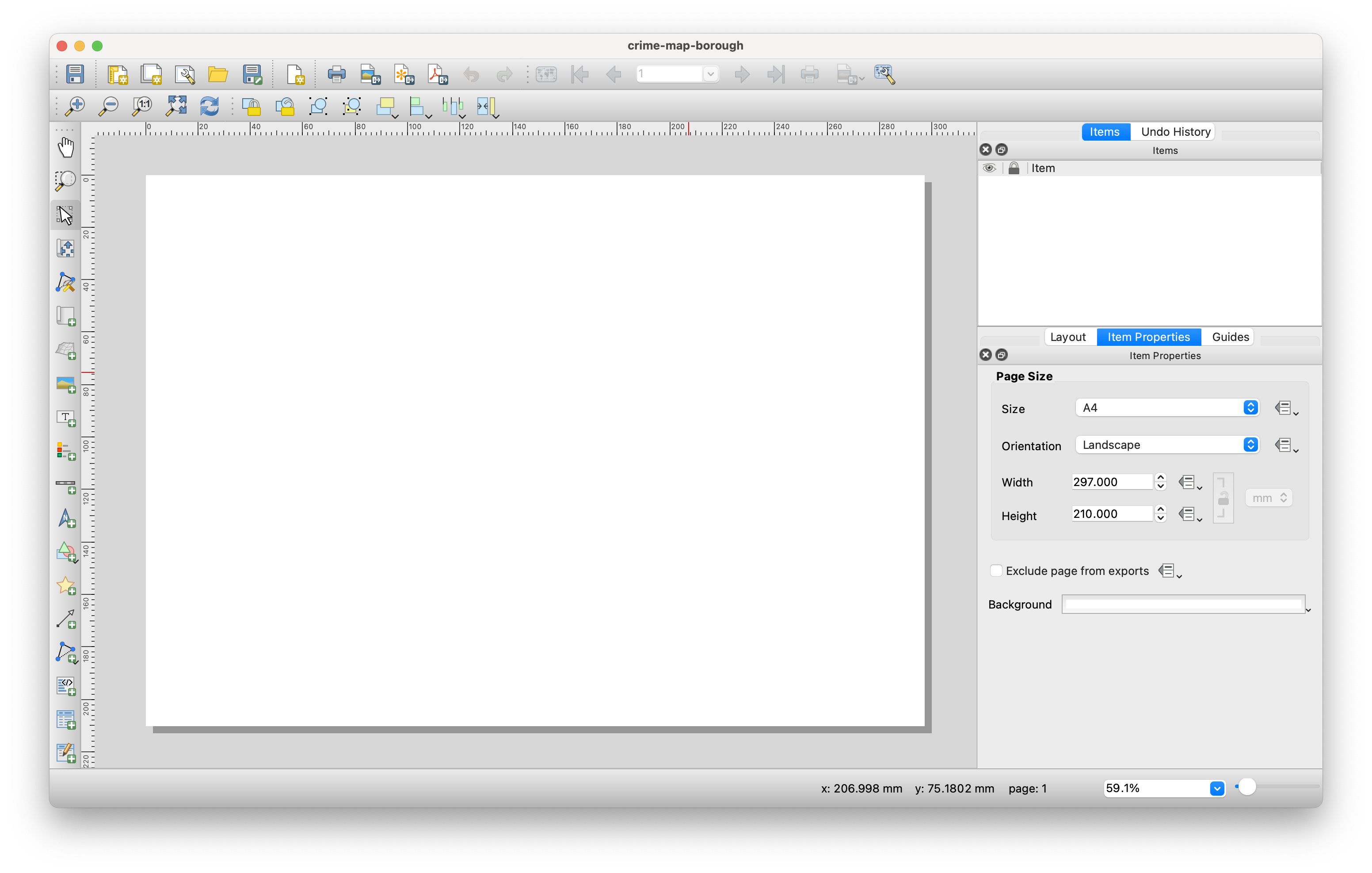Save layout as template icon
The height and width of the screenshot is (873, 1372).
(x=252, y=74)
